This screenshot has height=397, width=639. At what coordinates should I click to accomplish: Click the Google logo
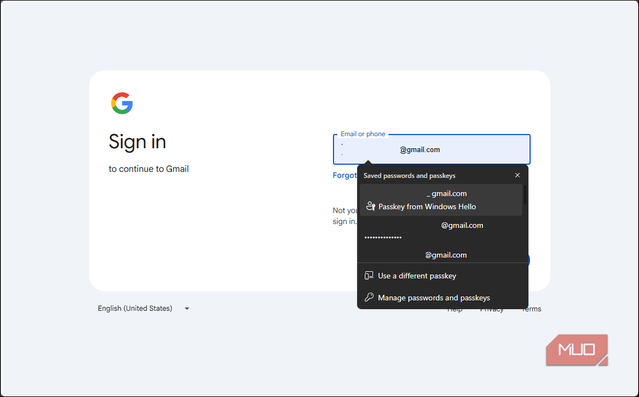coord(122,103)
